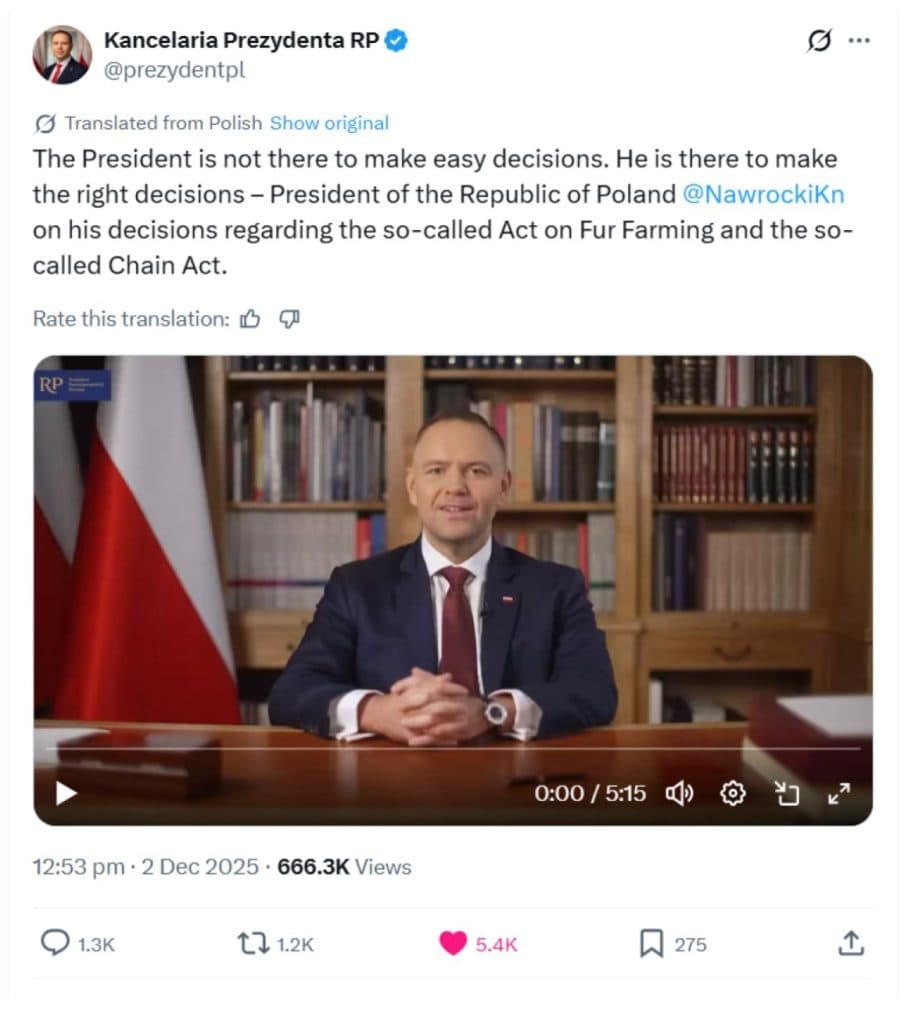Expand video to fullscreen
The image size is (915, 1024).
coord(838,793)
